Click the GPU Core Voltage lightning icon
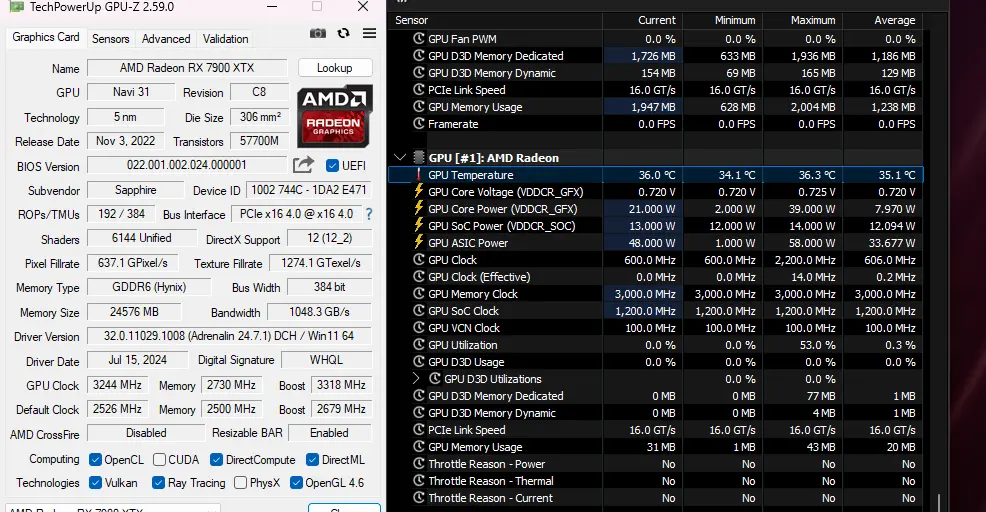The image size is (986, 512). pos(419,191)
